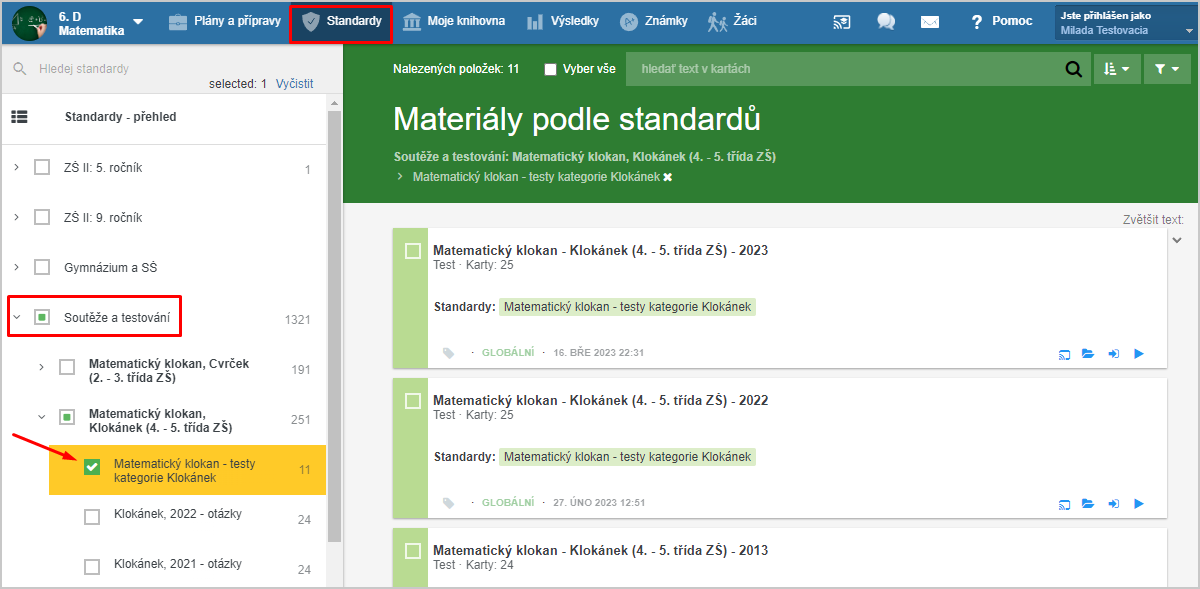Expand the Matematický klokan, Cvrček node

[x=41, y=367]
